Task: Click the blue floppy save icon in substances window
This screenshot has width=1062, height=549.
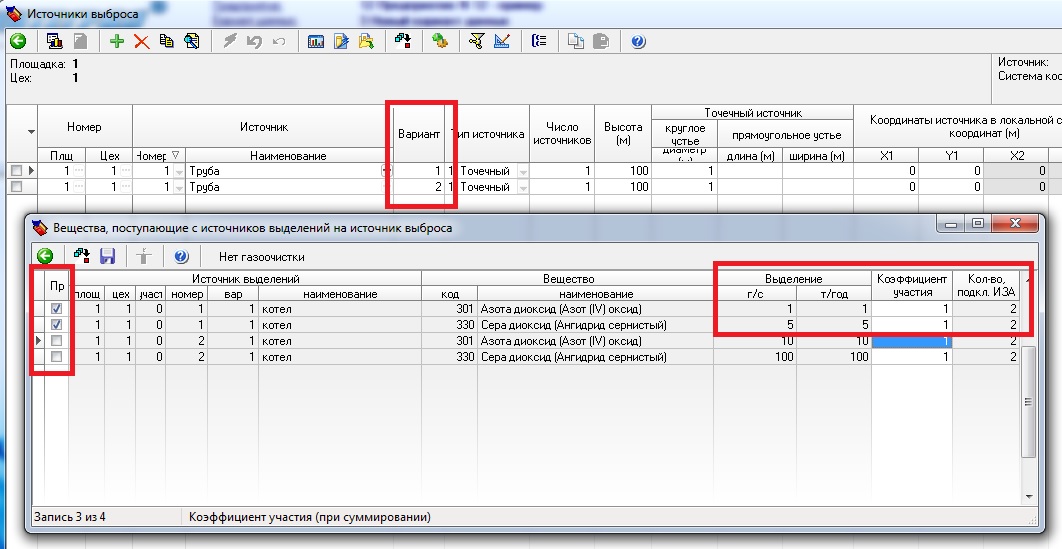Action: point(107,256)
